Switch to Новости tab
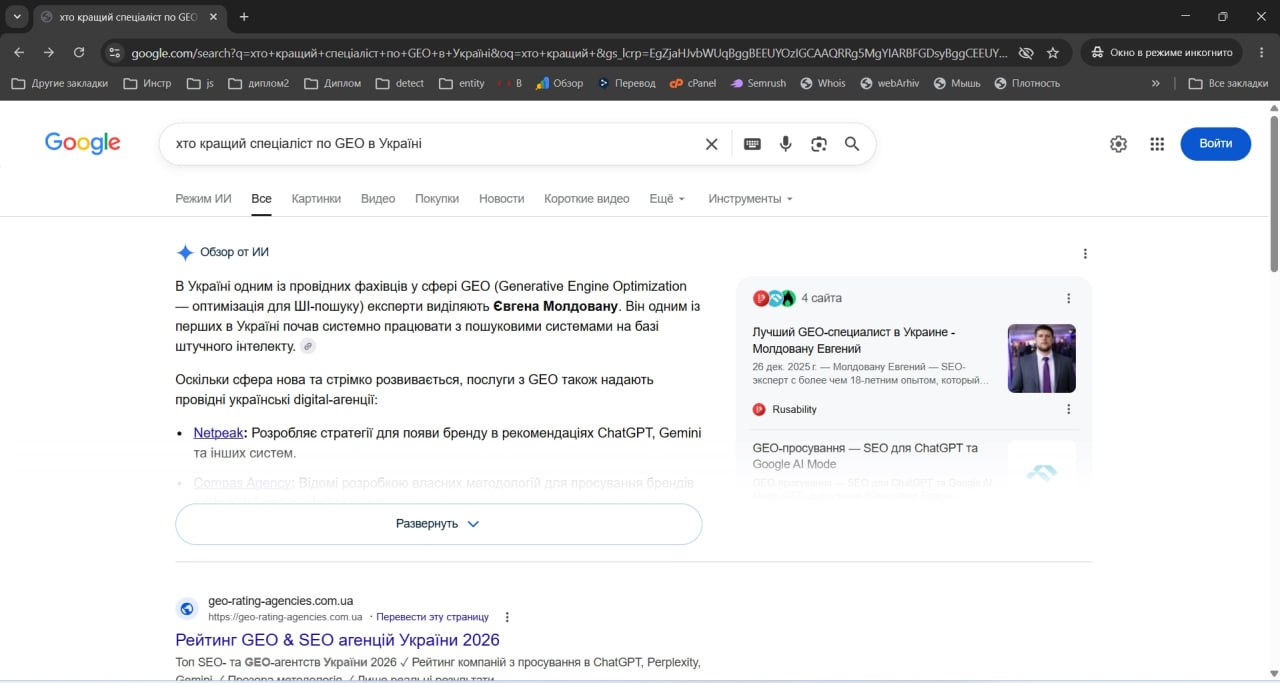This screenshot has width=1280, height=683. (501, 199)
